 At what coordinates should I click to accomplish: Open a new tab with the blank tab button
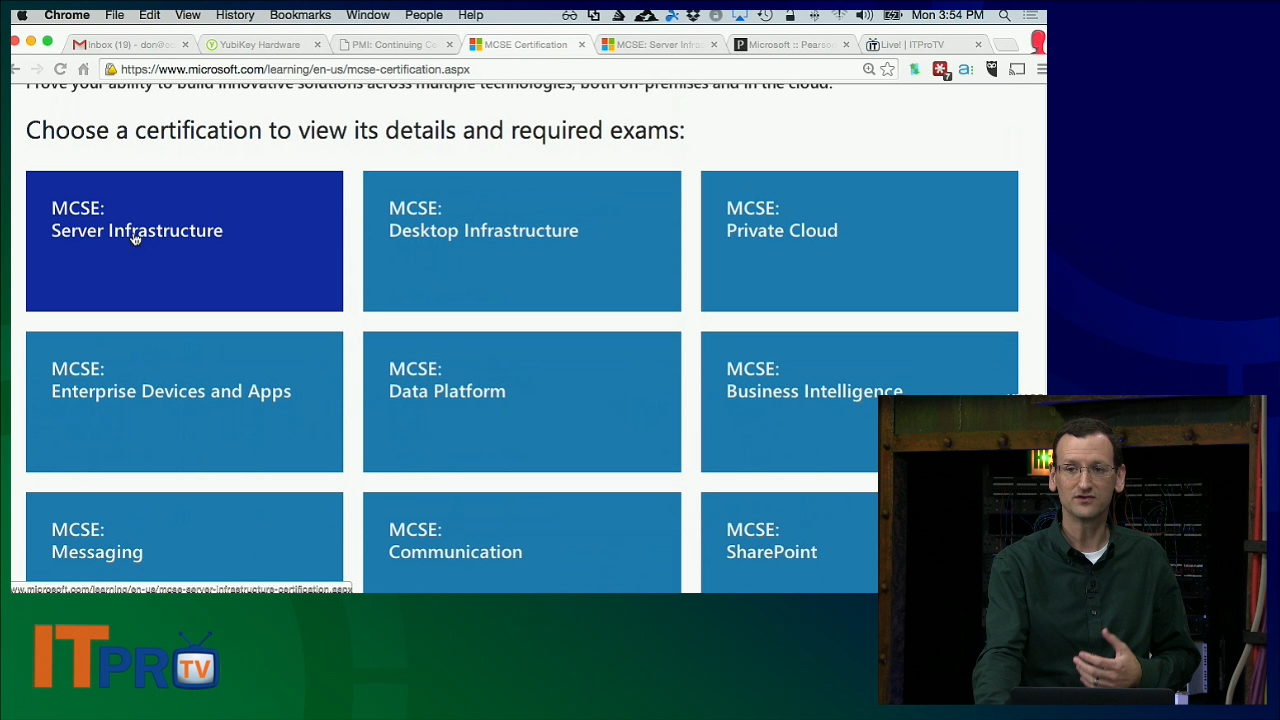[x=1005, y=45]
